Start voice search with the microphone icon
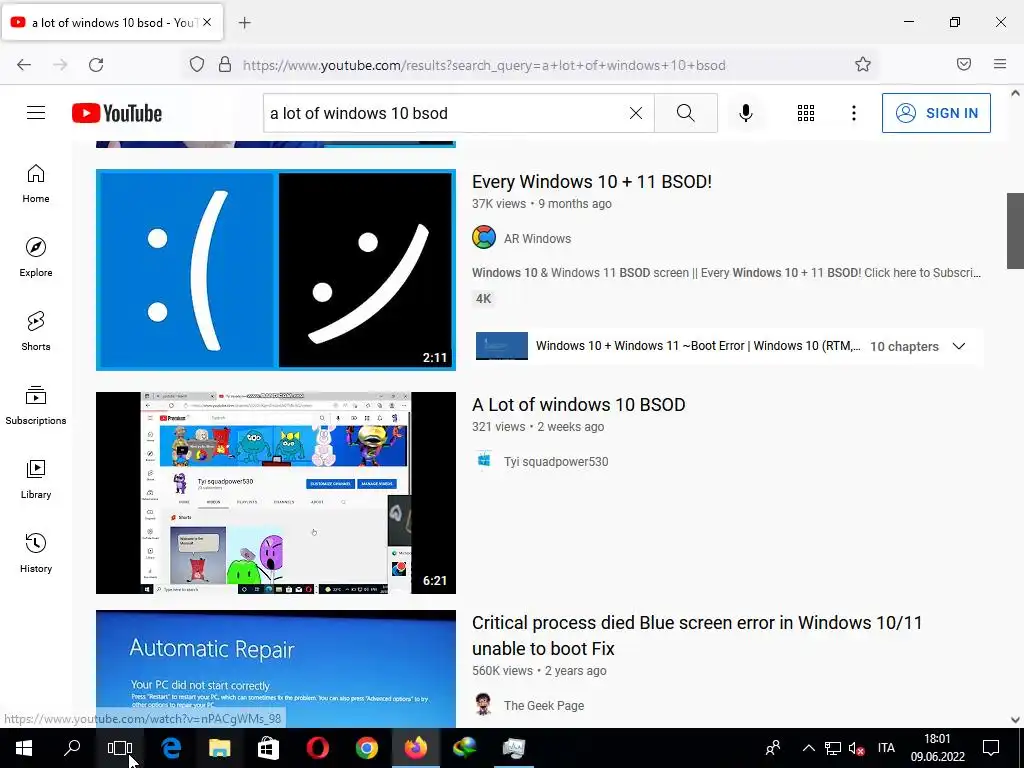The image size is (1024, 768). tap(746, 113)
